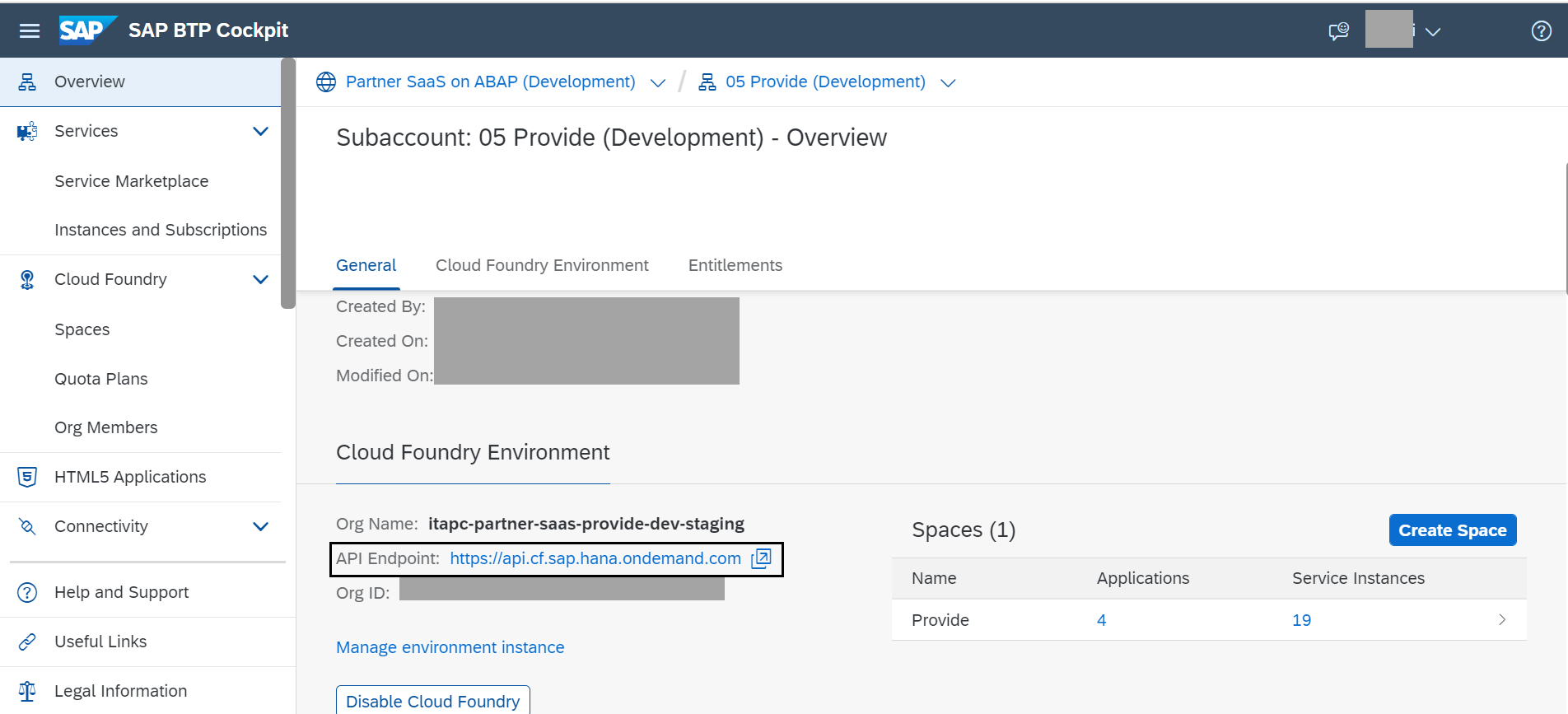Expand the Connectivity section chevron
Screen dimensions: 1568x714
click(x=261, y=526)
